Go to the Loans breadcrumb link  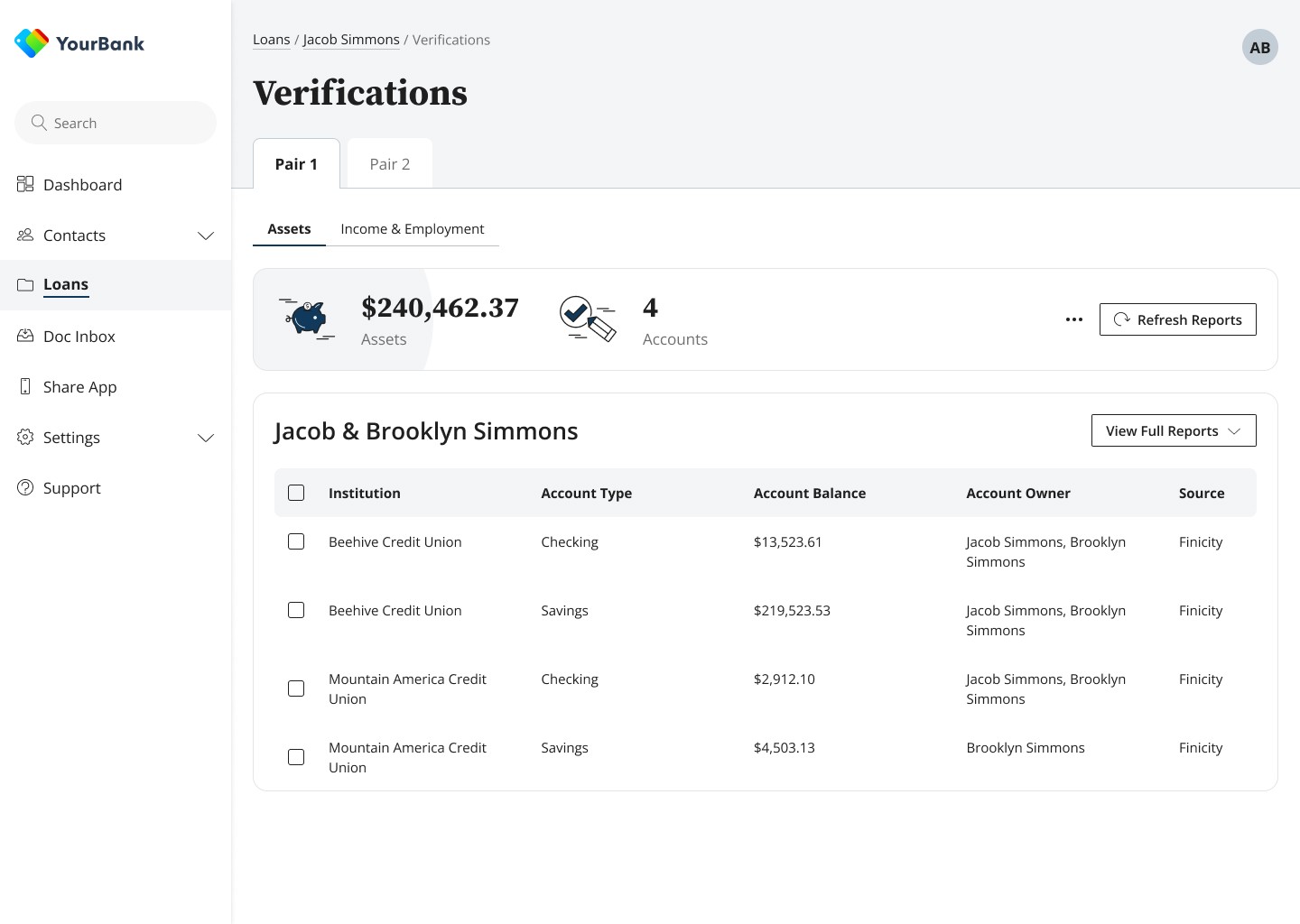(271, 40)
